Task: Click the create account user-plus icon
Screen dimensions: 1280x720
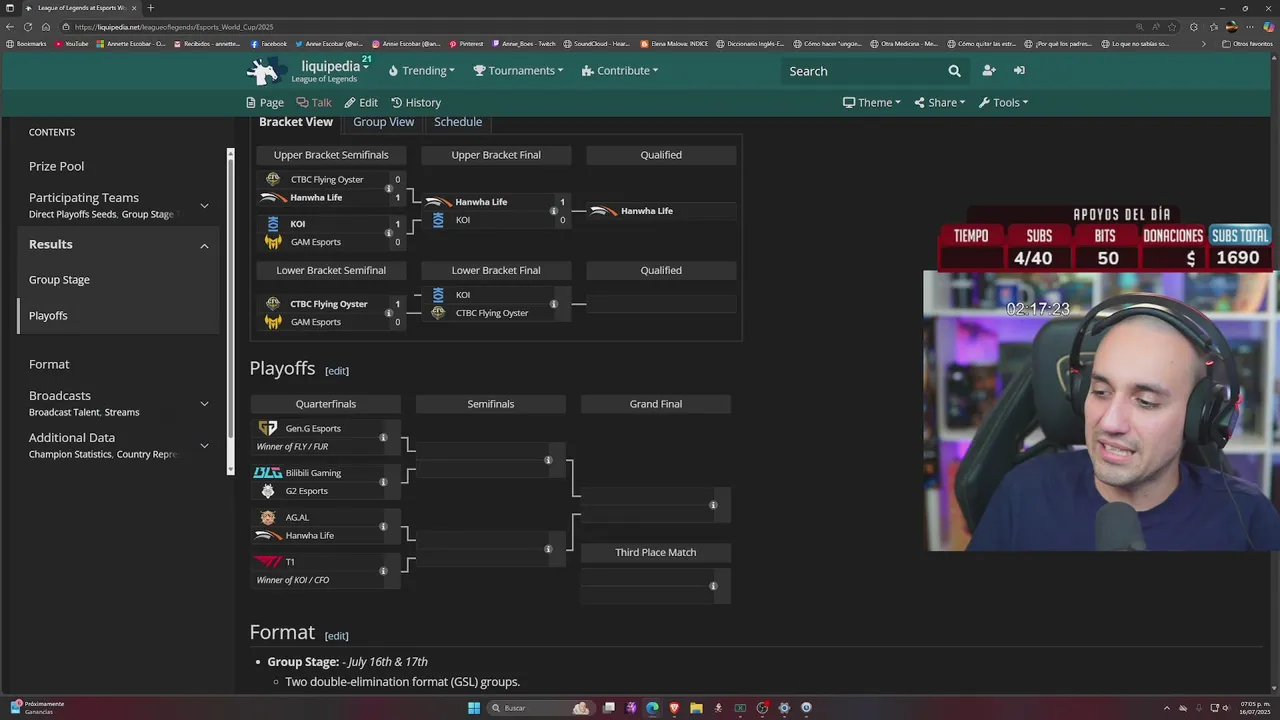Action: pyautogui.click(x=989, y=70)
